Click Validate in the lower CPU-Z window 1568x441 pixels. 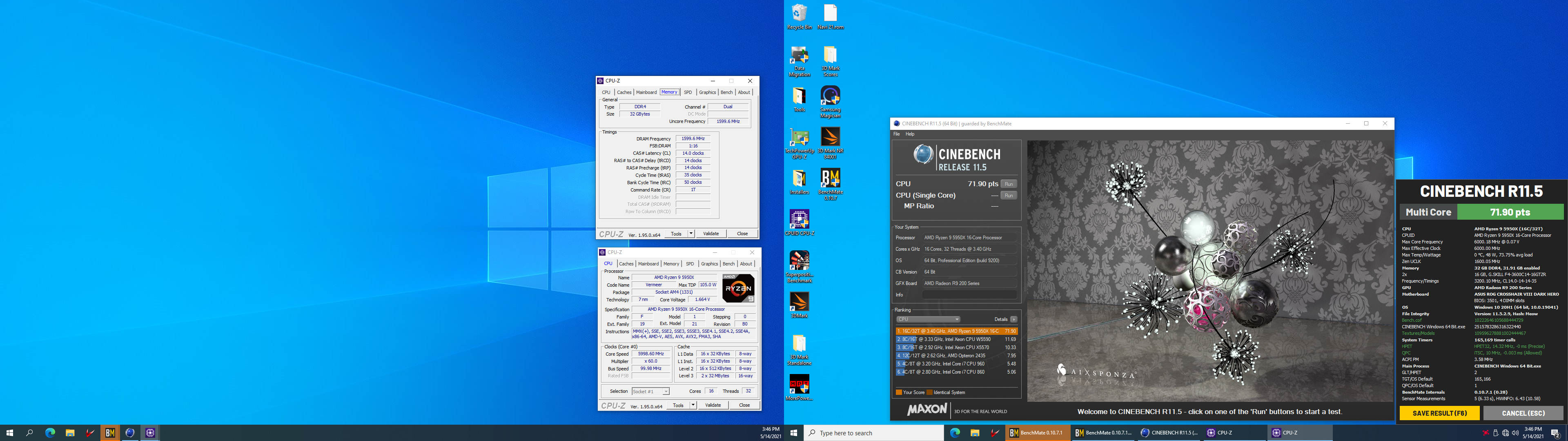pos(713,405)
